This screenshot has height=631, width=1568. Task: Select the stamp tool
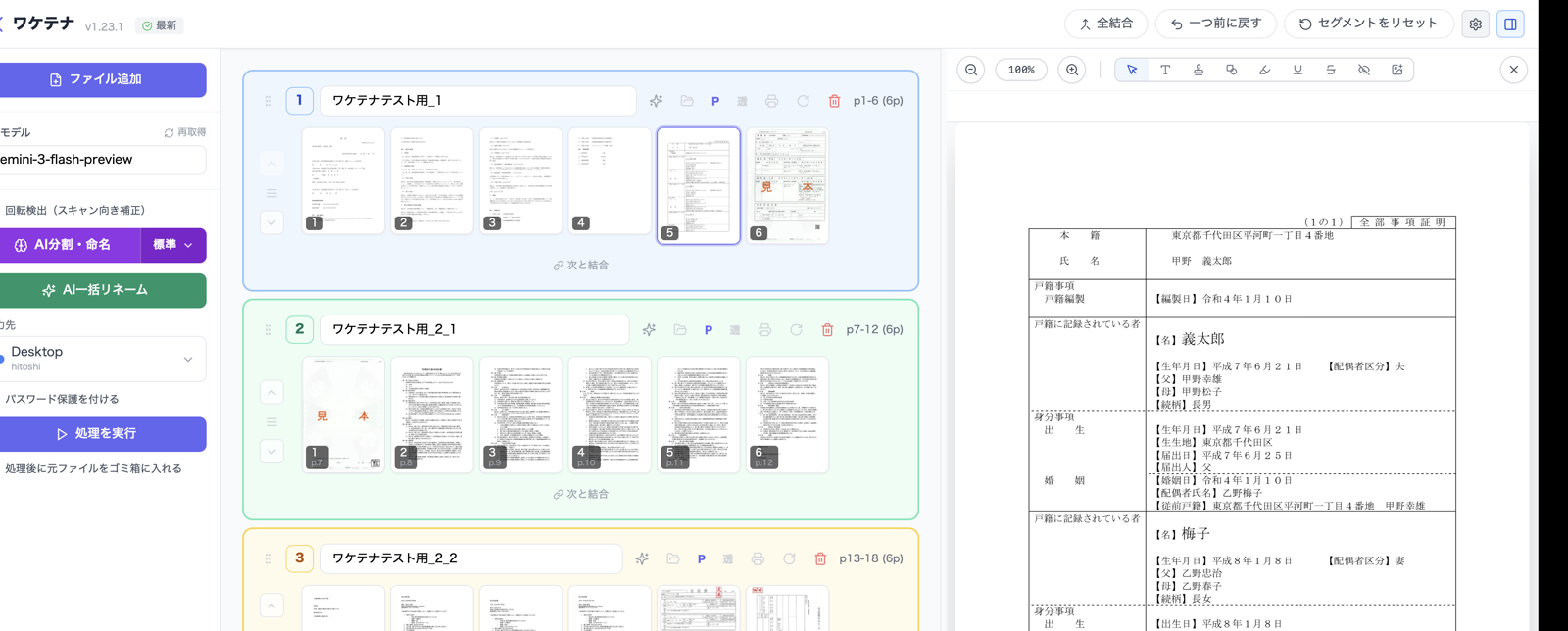[1199, 70]
